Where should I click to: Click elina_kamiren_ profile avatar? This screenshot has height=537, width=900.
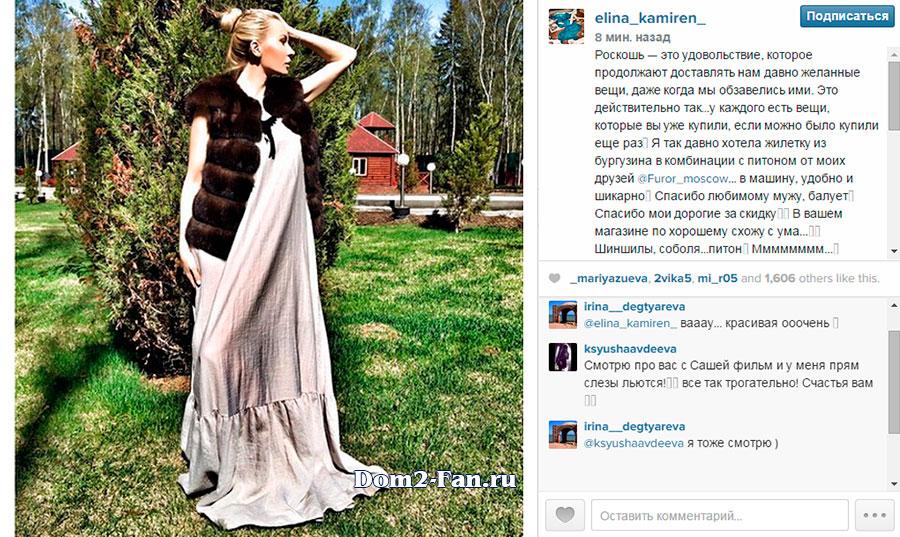566,26
